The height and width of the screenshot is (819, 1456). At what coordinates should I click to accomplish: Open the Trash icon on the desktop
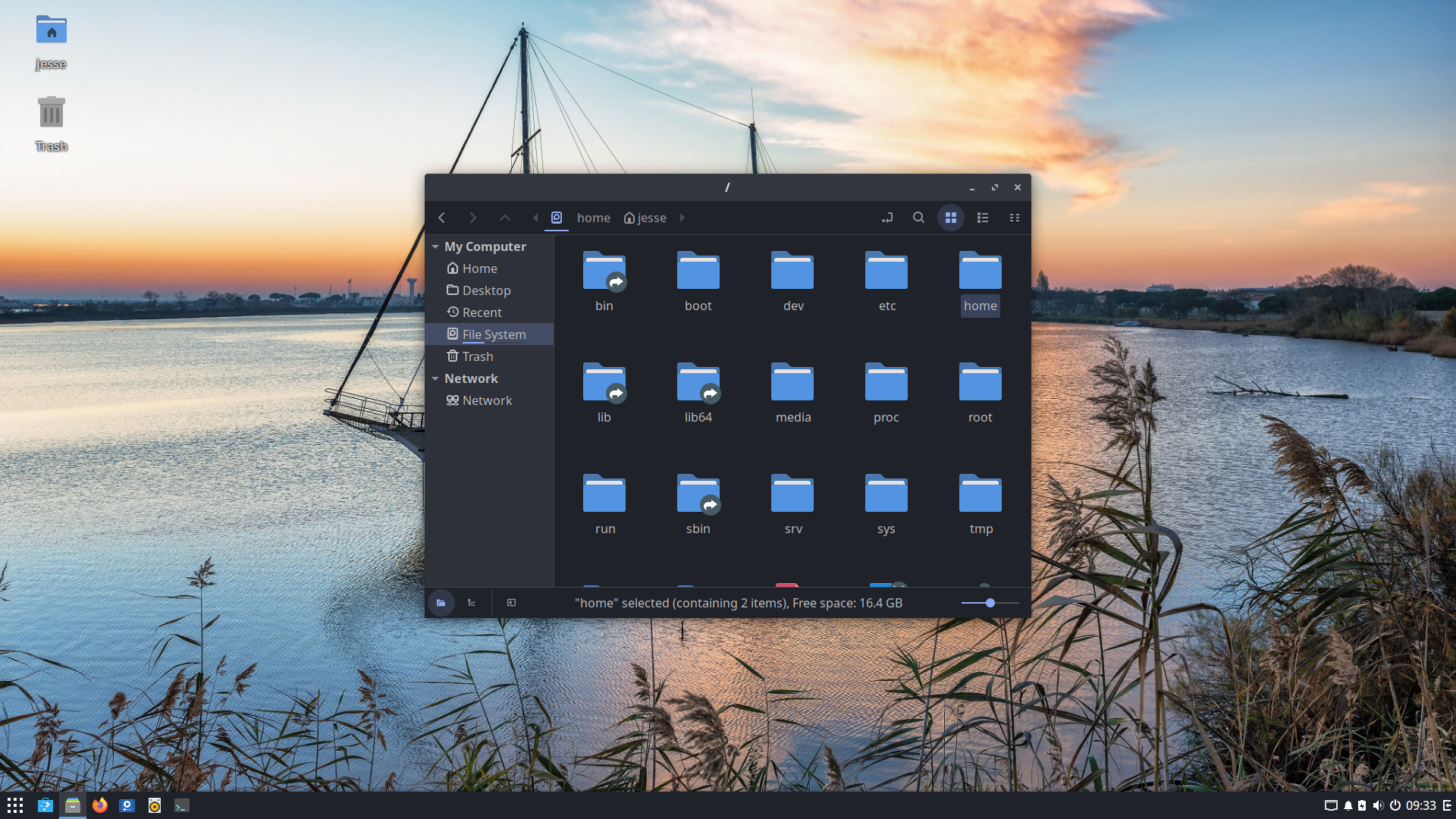tap(51, 124)
